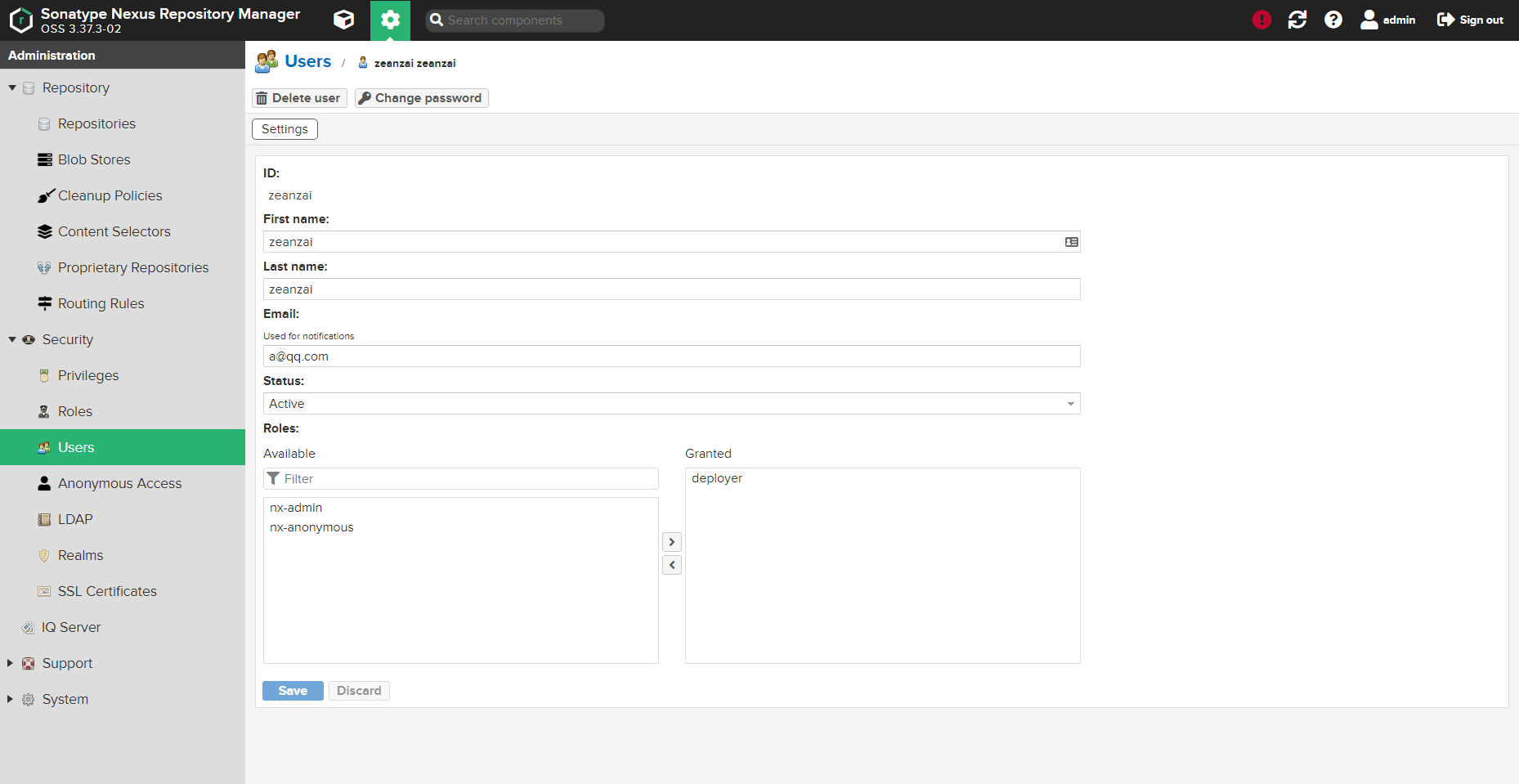
Task: Click the Email input field
Action: coord(670,356)
